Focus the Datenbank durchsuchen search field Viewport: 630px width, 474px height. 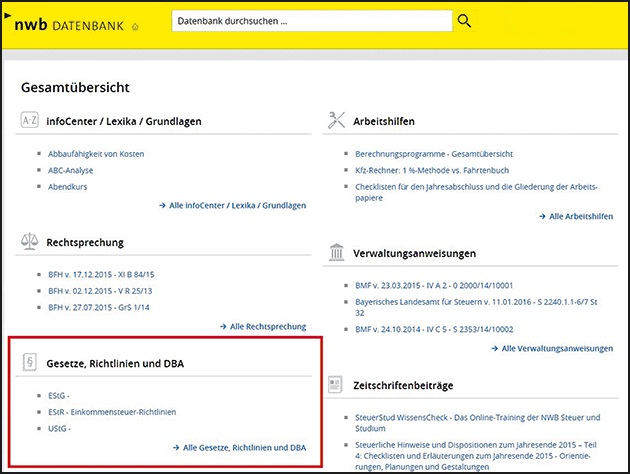click(x=310, y=21)
